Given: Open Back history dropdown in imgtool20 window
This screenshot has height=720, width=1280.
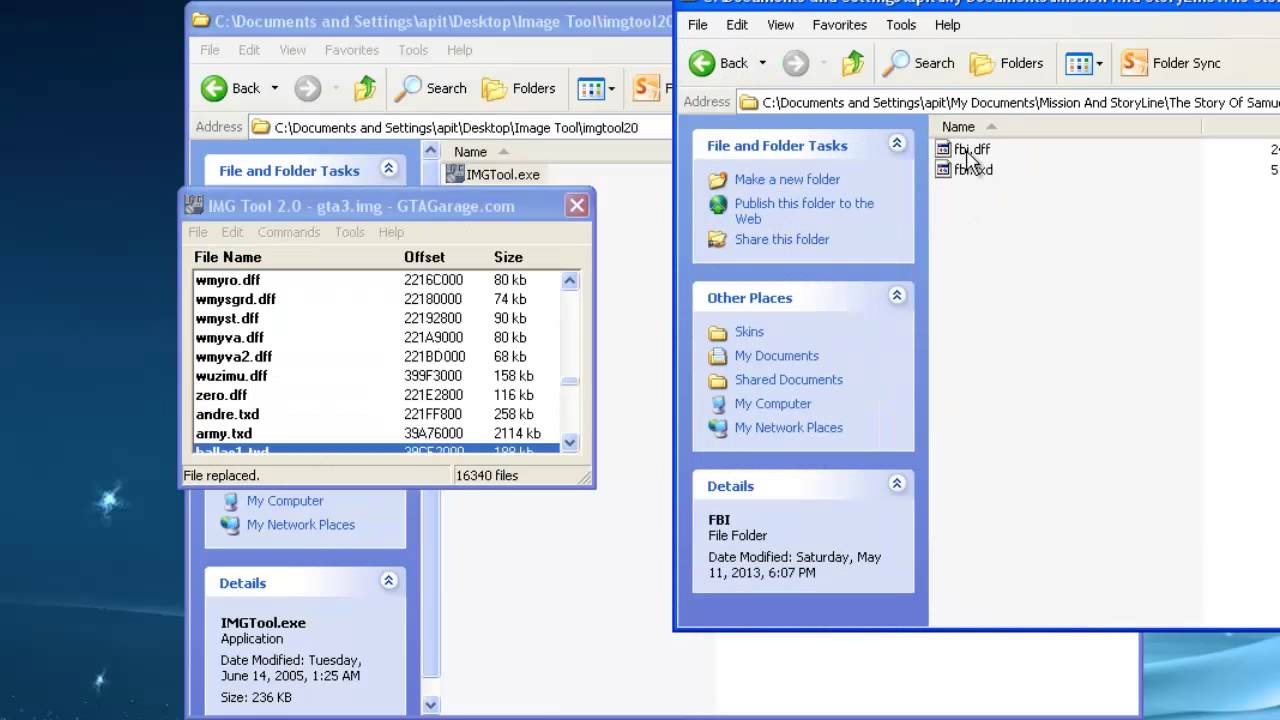Looking at the screenshot, I should [x=274, y=88].
